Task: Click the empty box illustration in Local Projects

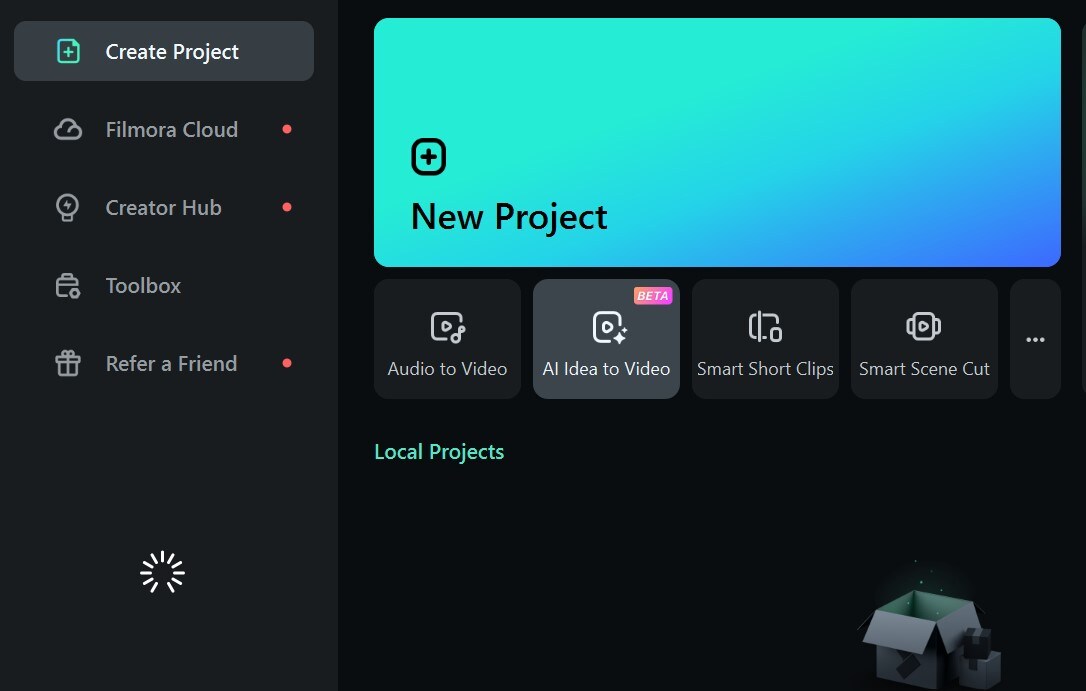Action: point(930,627)
